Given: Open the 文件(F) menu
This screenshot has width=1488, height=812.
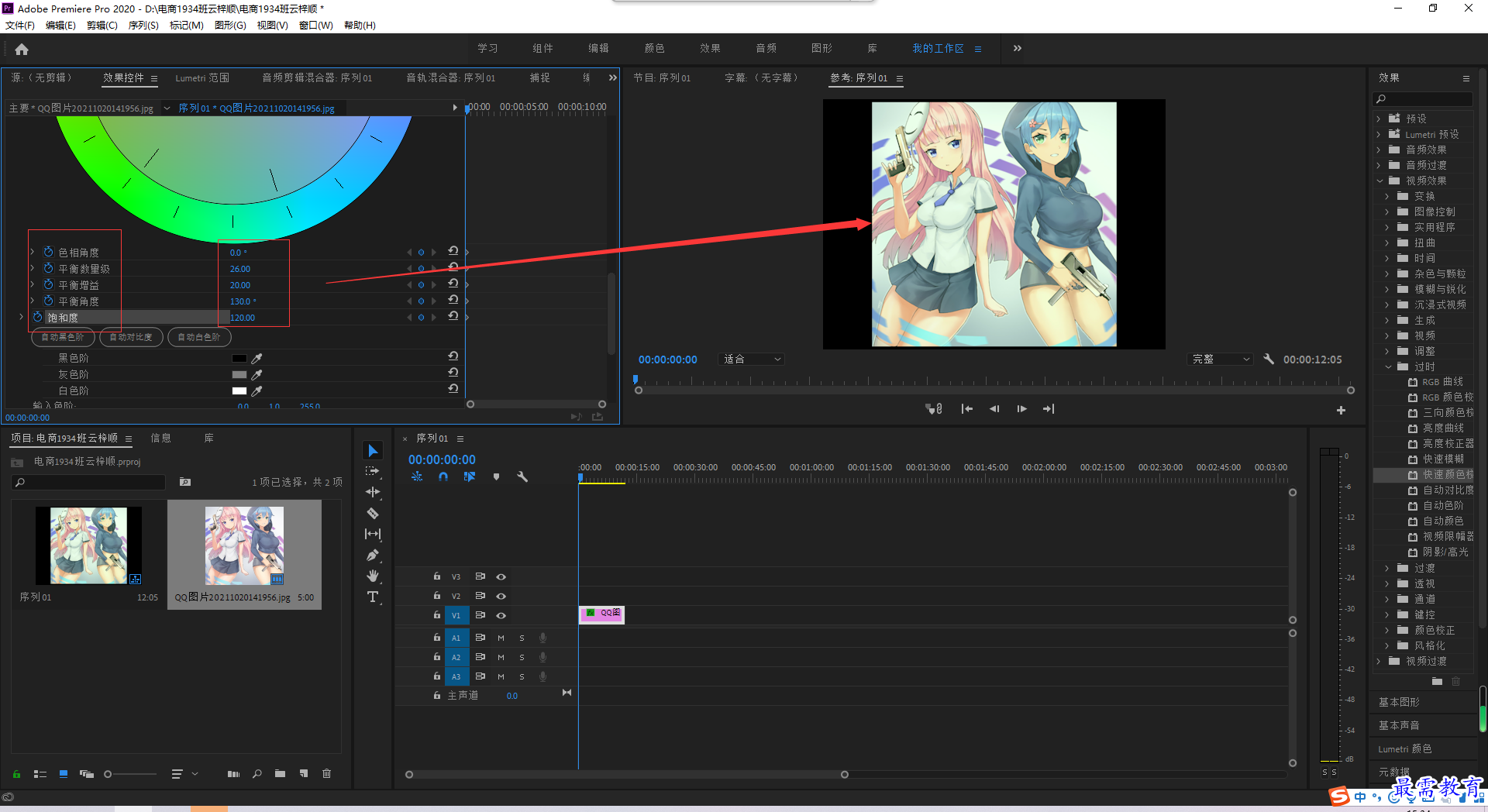Looking at the screenshot, I should point(20,26).
